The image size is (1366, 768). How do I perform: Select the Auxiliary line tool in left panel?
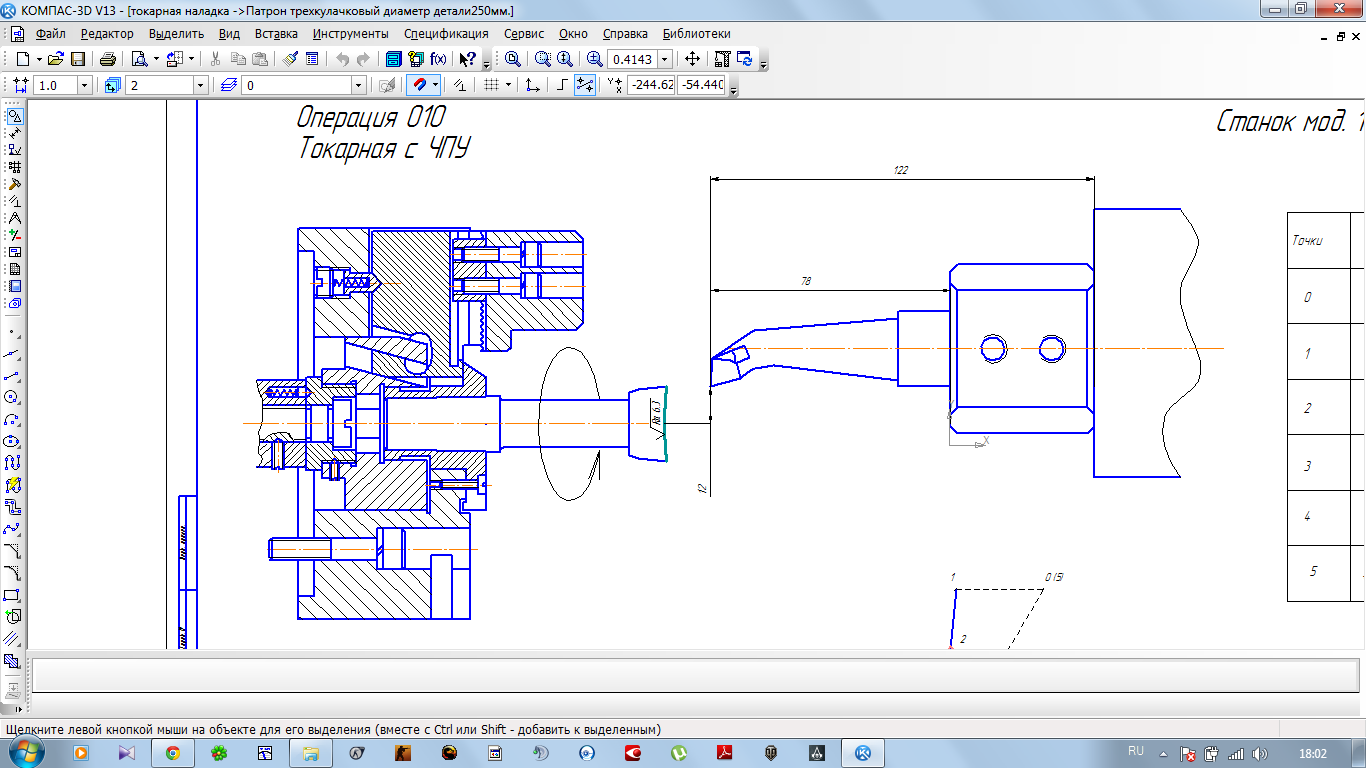click(x=13, y=353)
